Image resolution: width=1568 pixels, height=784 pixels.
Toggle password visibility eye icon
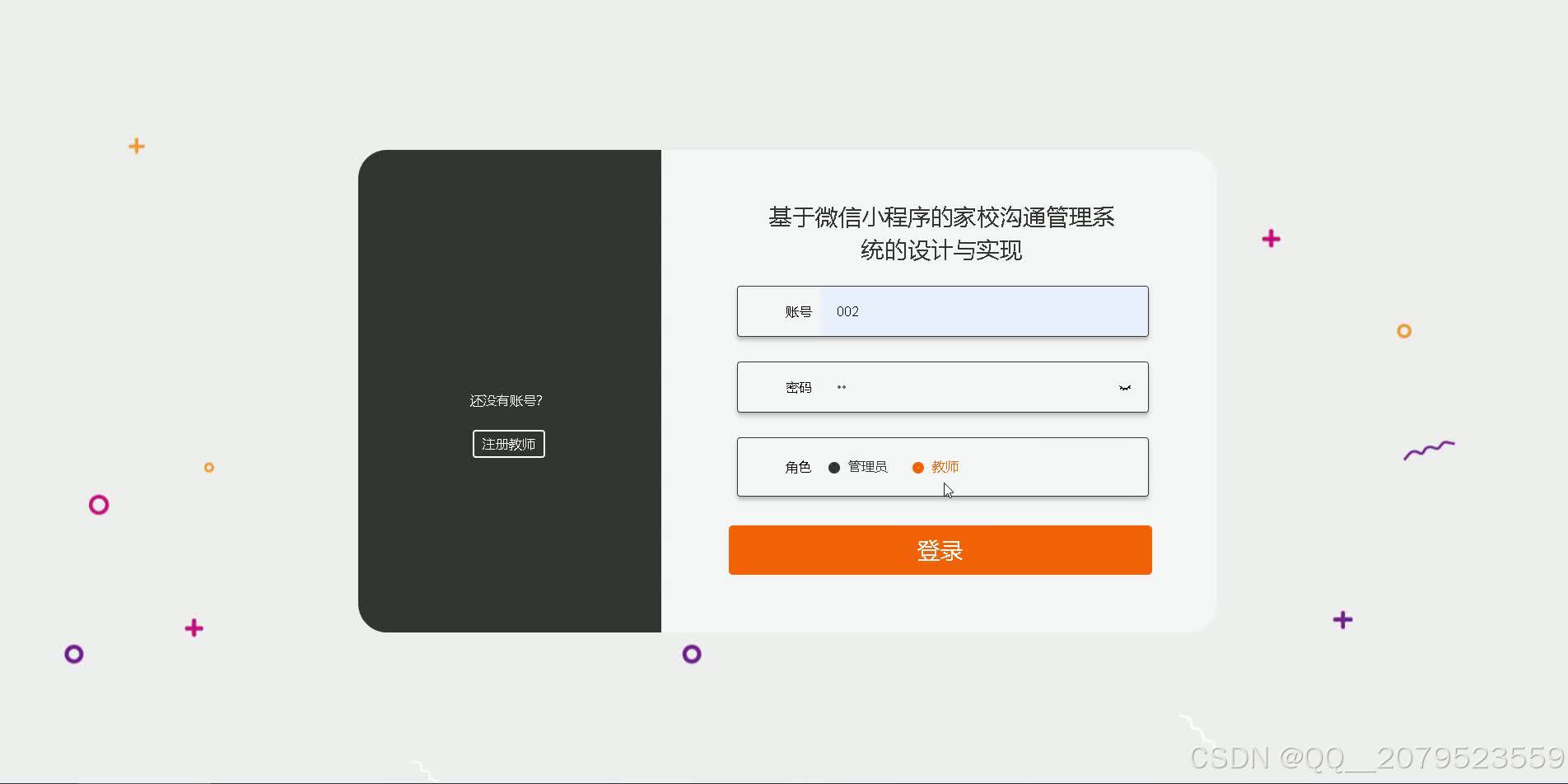tap(1125, 388)
